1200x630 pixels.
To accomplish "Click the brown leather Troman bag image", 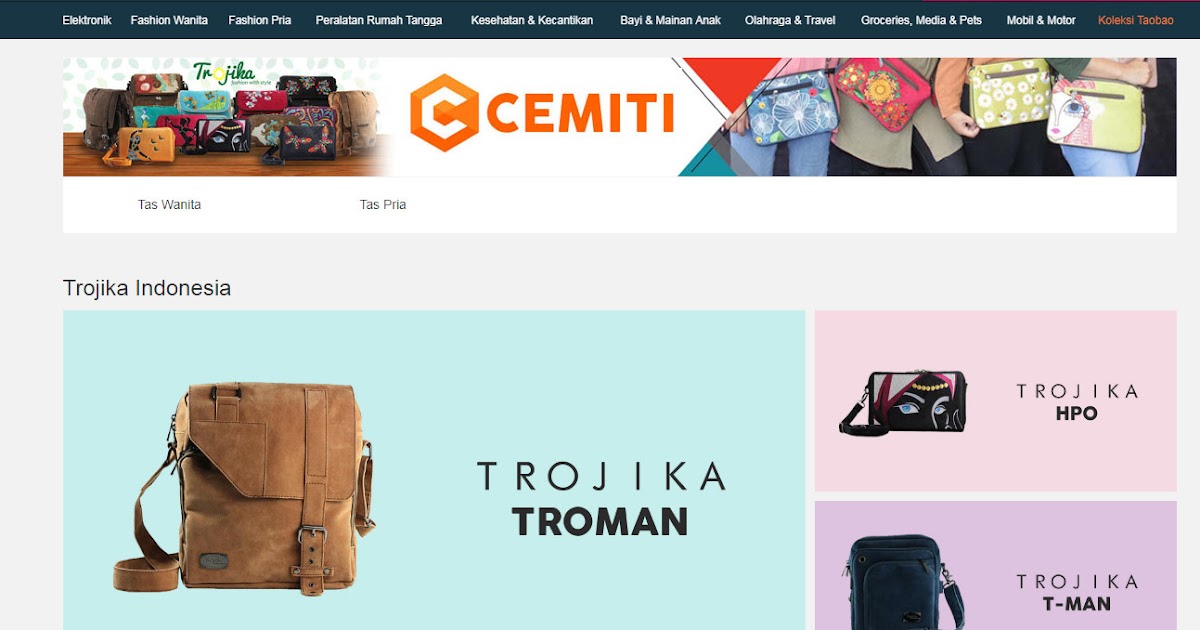I will [243, 486].
